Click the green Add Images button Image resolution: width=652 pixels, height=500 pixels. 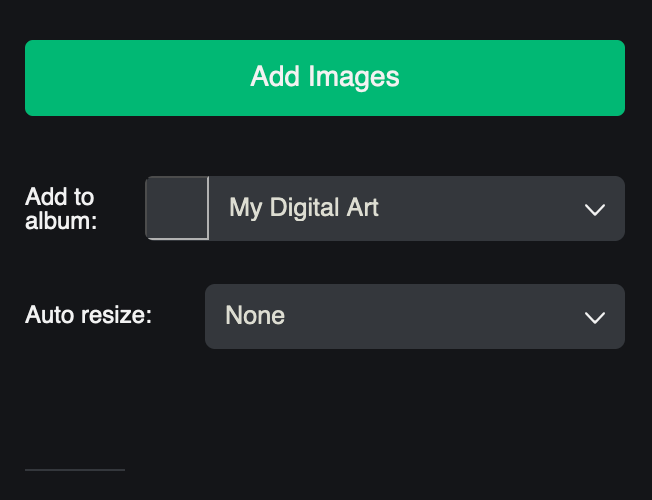[x=325, y=78]
